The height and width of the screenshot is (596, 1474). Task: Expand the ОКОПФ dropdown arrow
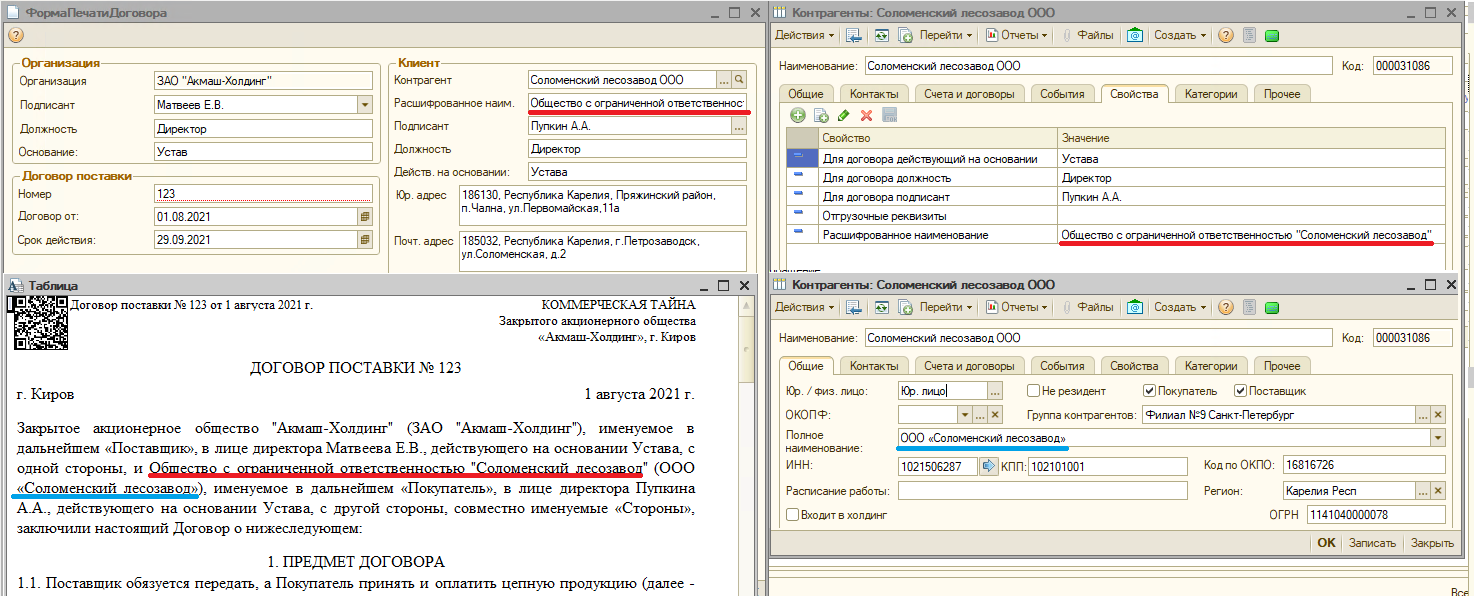(965, 414)
